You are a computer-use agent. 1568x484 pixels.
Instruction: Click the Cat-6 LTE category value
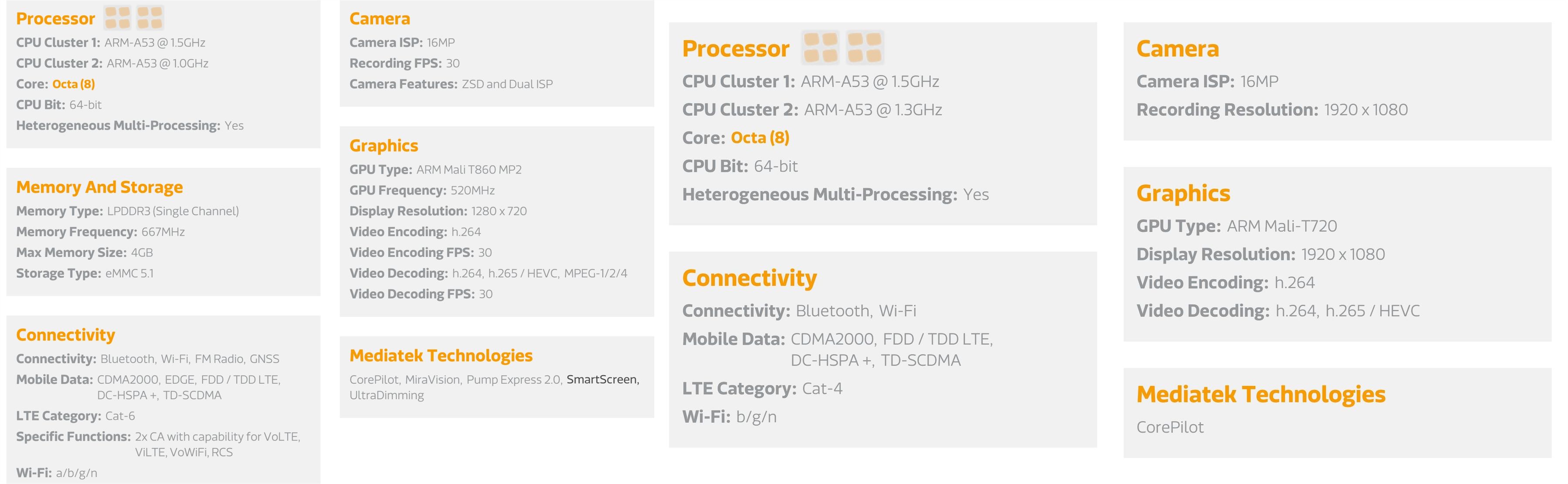120,416
